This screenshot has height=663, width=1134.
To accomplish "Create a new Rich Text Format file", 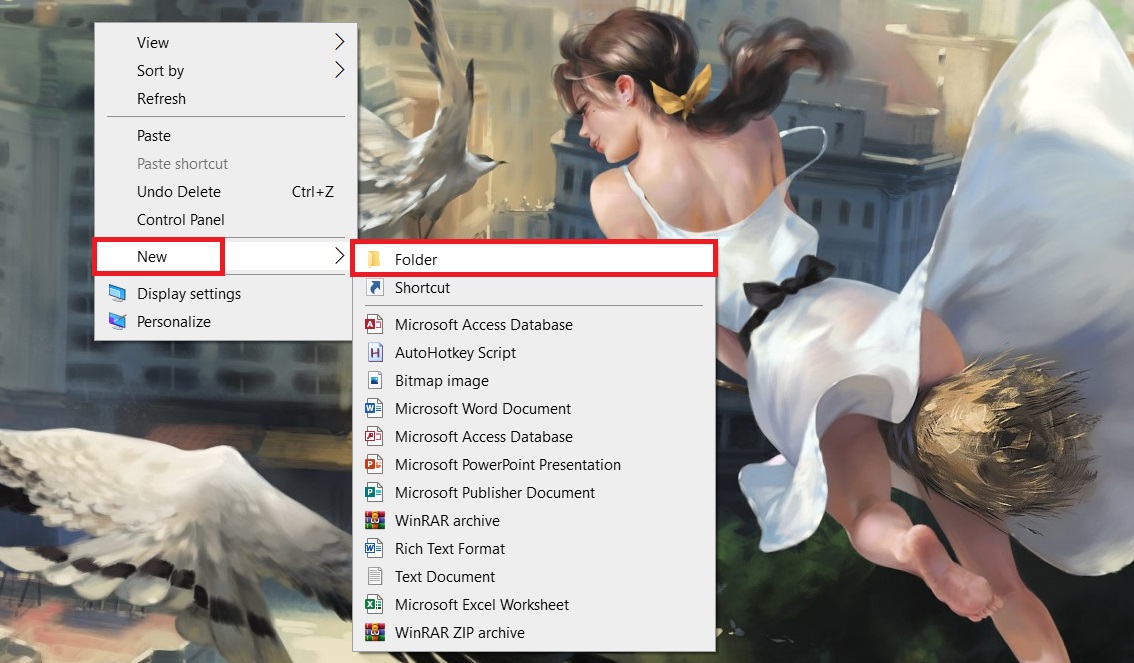I will (450, 549).
